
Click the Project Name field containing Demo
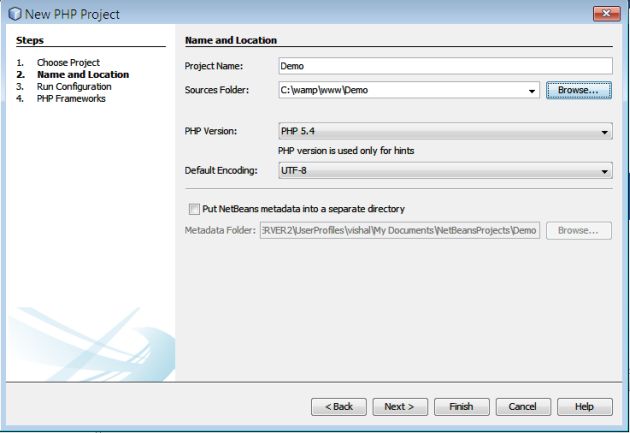(x=445, y=66)
